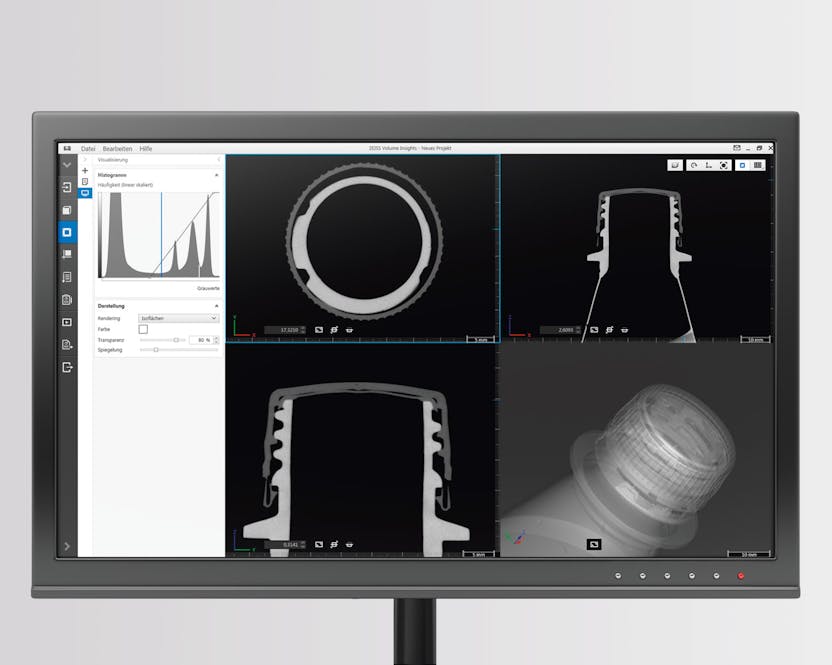Click the rotate view icon in the top-right toolbar
Viewport: 832px width, 665px height.
tap(693, 165)
